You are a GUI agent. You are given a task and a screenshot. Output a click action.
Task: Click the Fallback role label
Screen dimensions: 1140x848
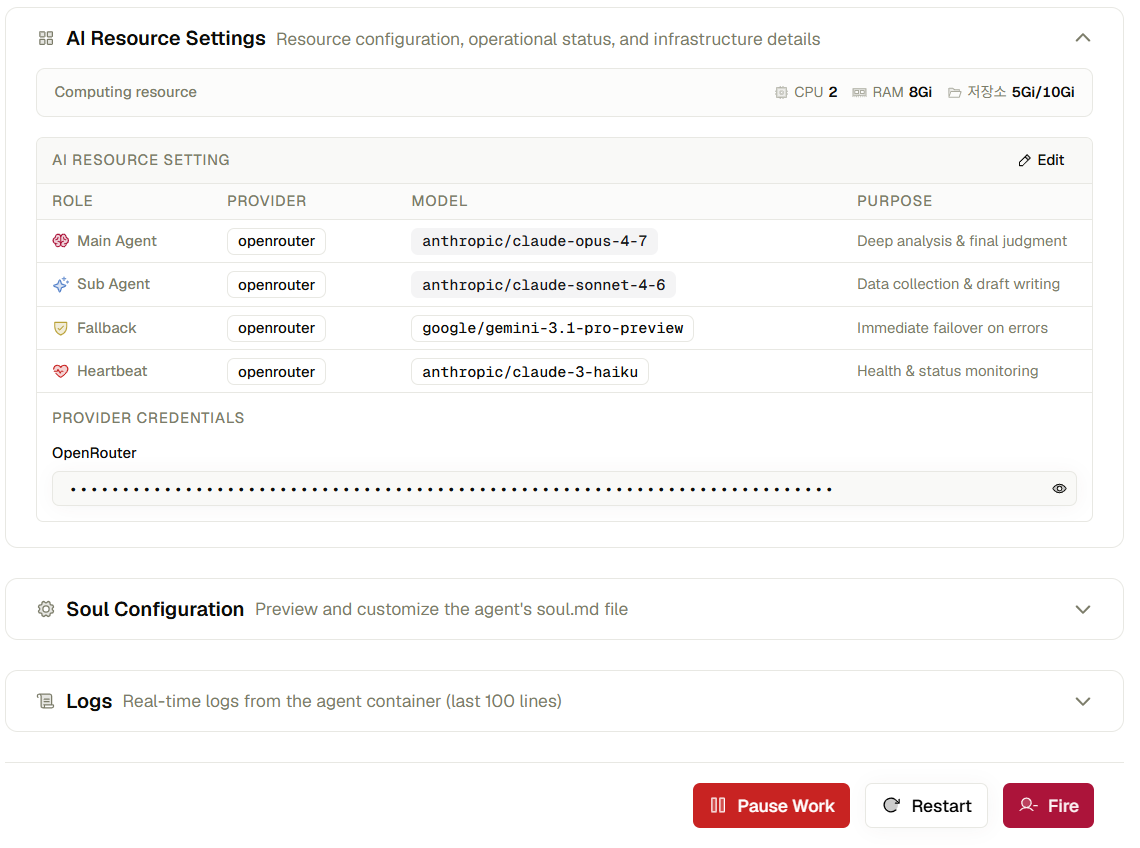pyautogui.click(x=107, y=328)
